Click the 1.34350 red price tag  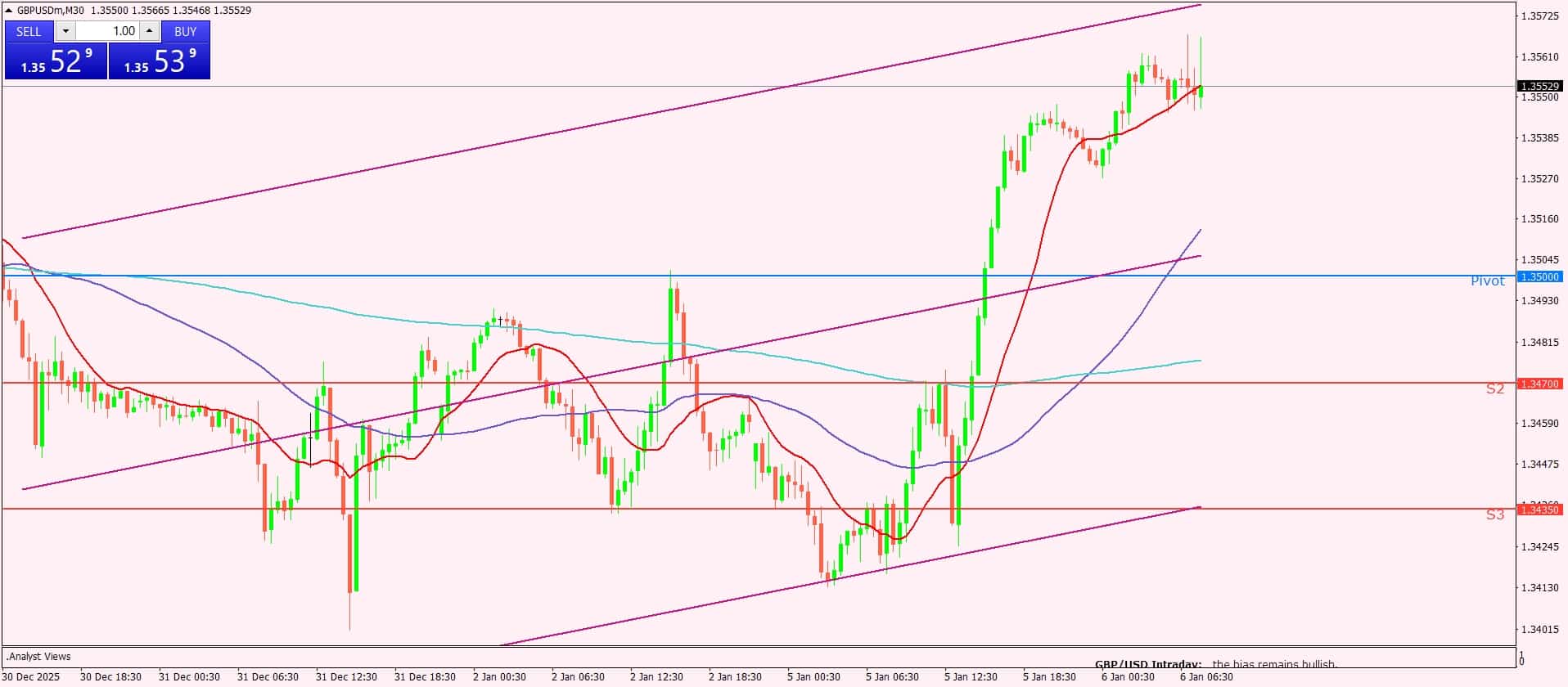point(1540,510)
